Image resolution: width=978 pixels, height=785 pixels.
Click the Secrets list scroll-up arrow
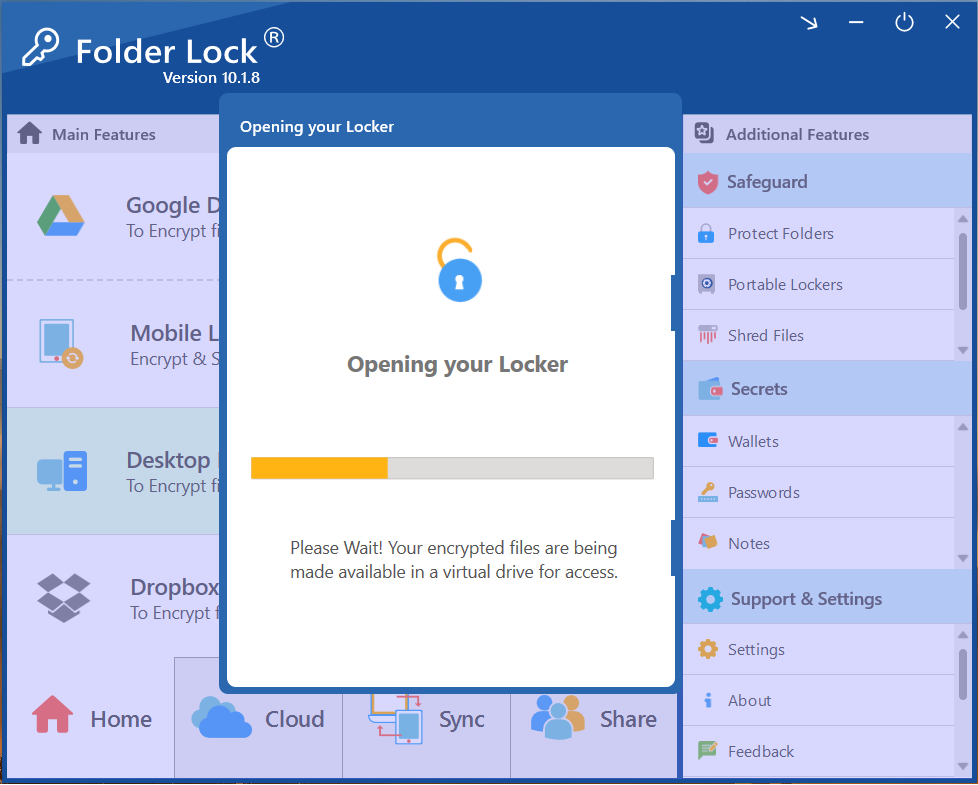[963, 426]
